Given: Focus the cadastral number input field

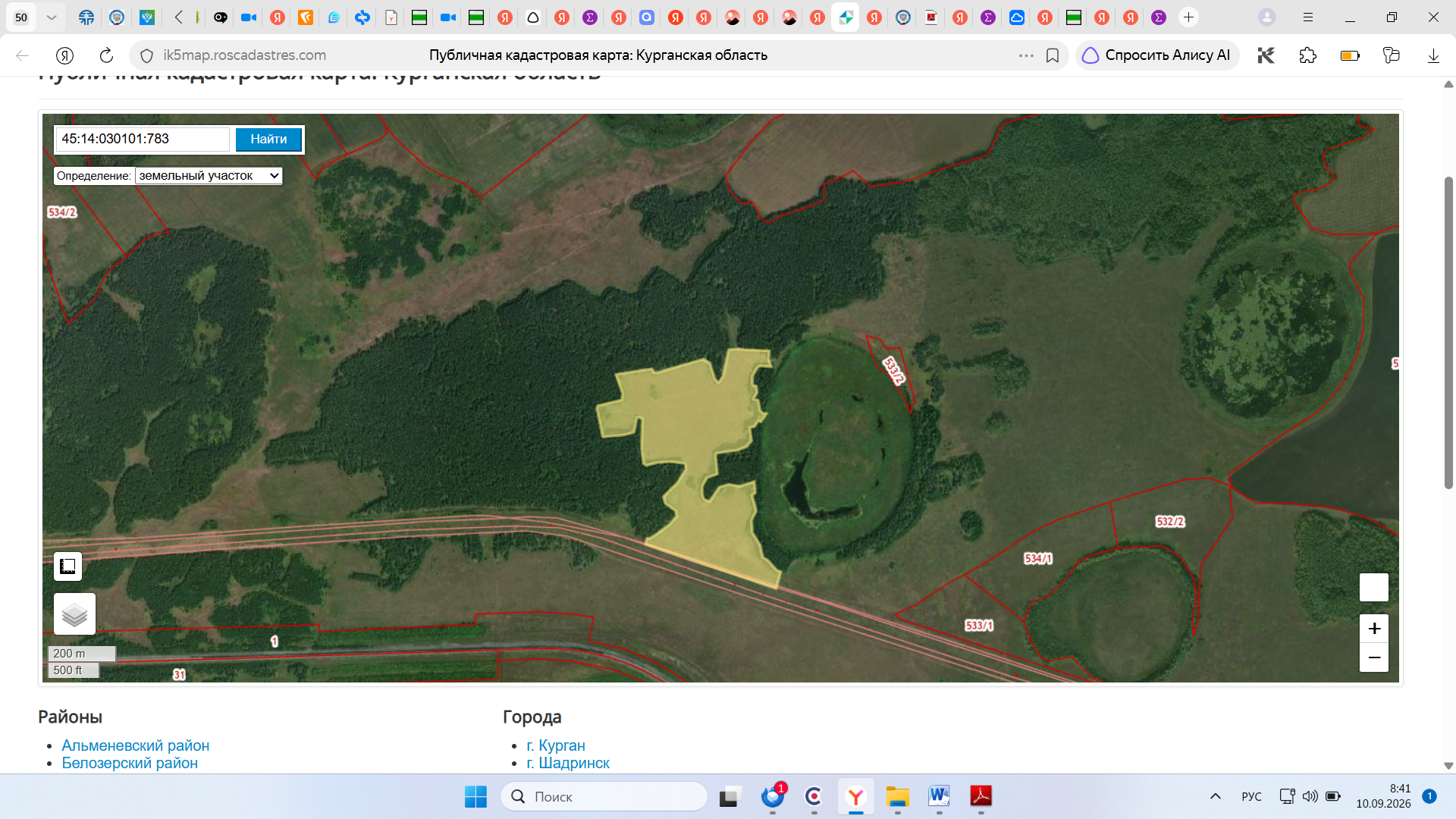Looking at the screenshot, I should point(143,140).
